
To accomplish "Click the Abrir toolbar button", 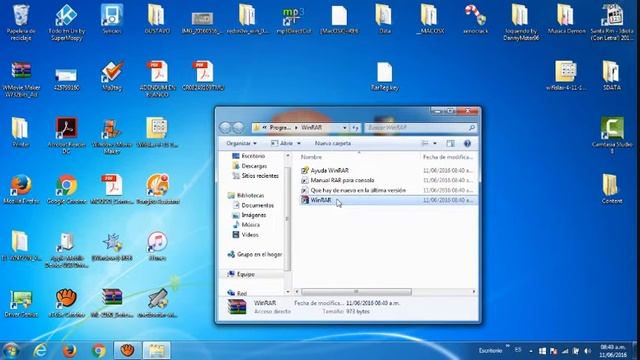I will 282,143.
